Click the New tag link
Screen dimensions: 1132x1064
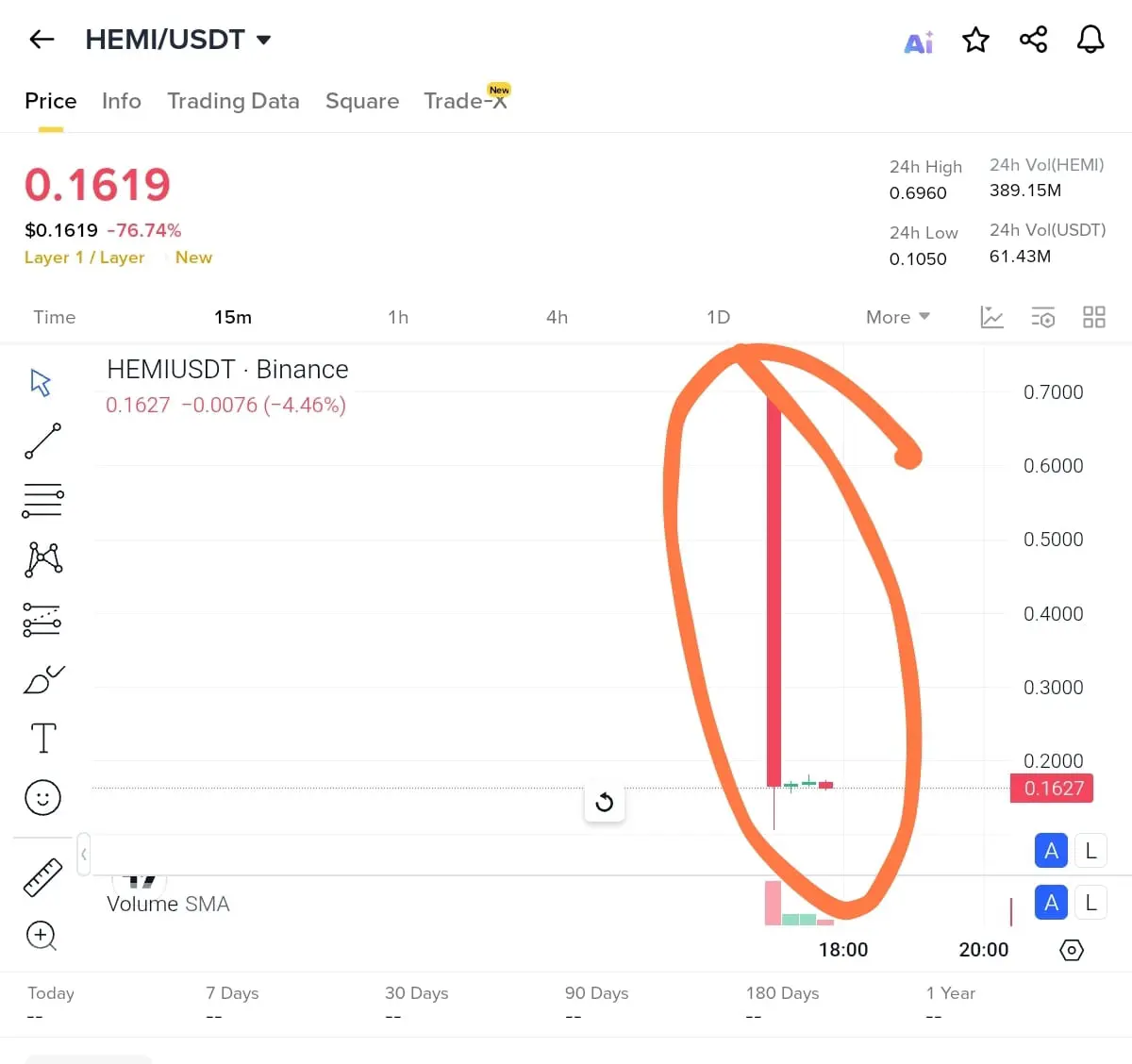click(x=193, y=258)
